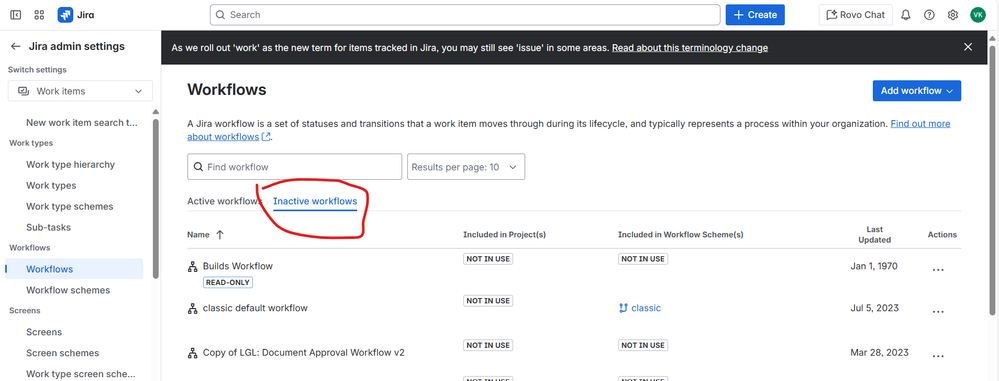Image resolution: width=999 pixels, height=381 pixels.
Task: Open Work types in the sidebar
Action: [51, 185]
